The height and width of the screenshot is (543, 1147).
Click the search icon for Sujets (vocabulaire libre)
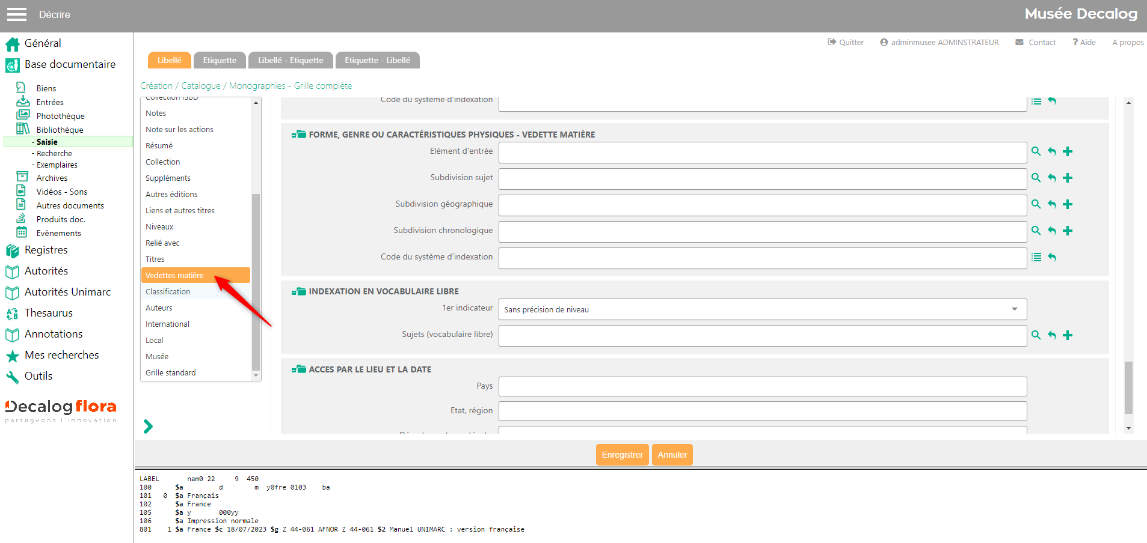(x=1036, y=335)
